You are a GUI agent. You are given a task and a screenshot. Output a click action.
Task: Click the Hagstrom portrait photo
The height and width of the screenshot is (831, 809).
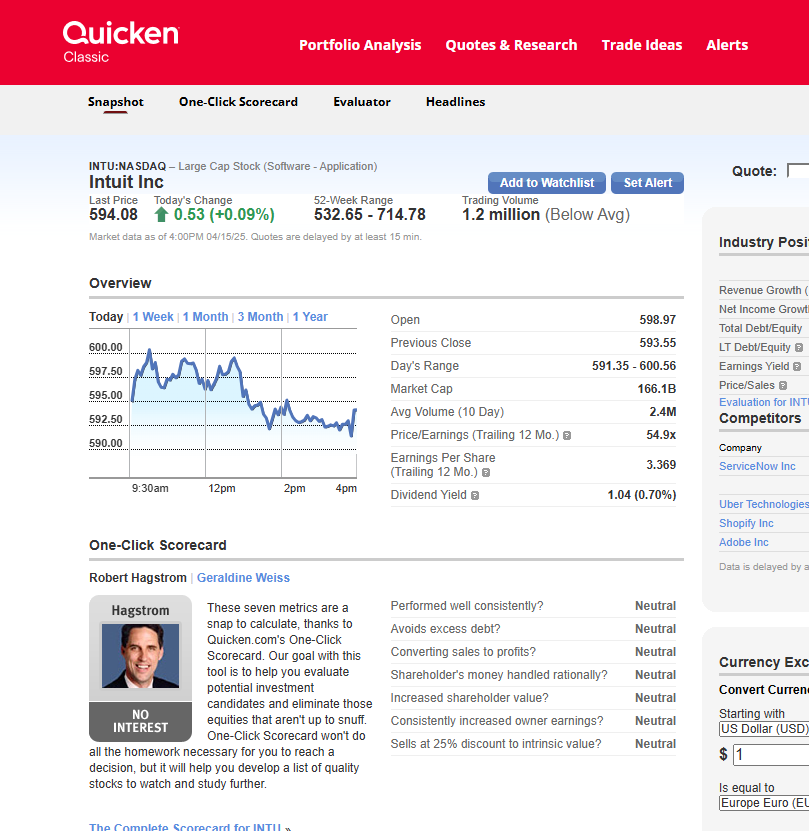coord(140,656)
